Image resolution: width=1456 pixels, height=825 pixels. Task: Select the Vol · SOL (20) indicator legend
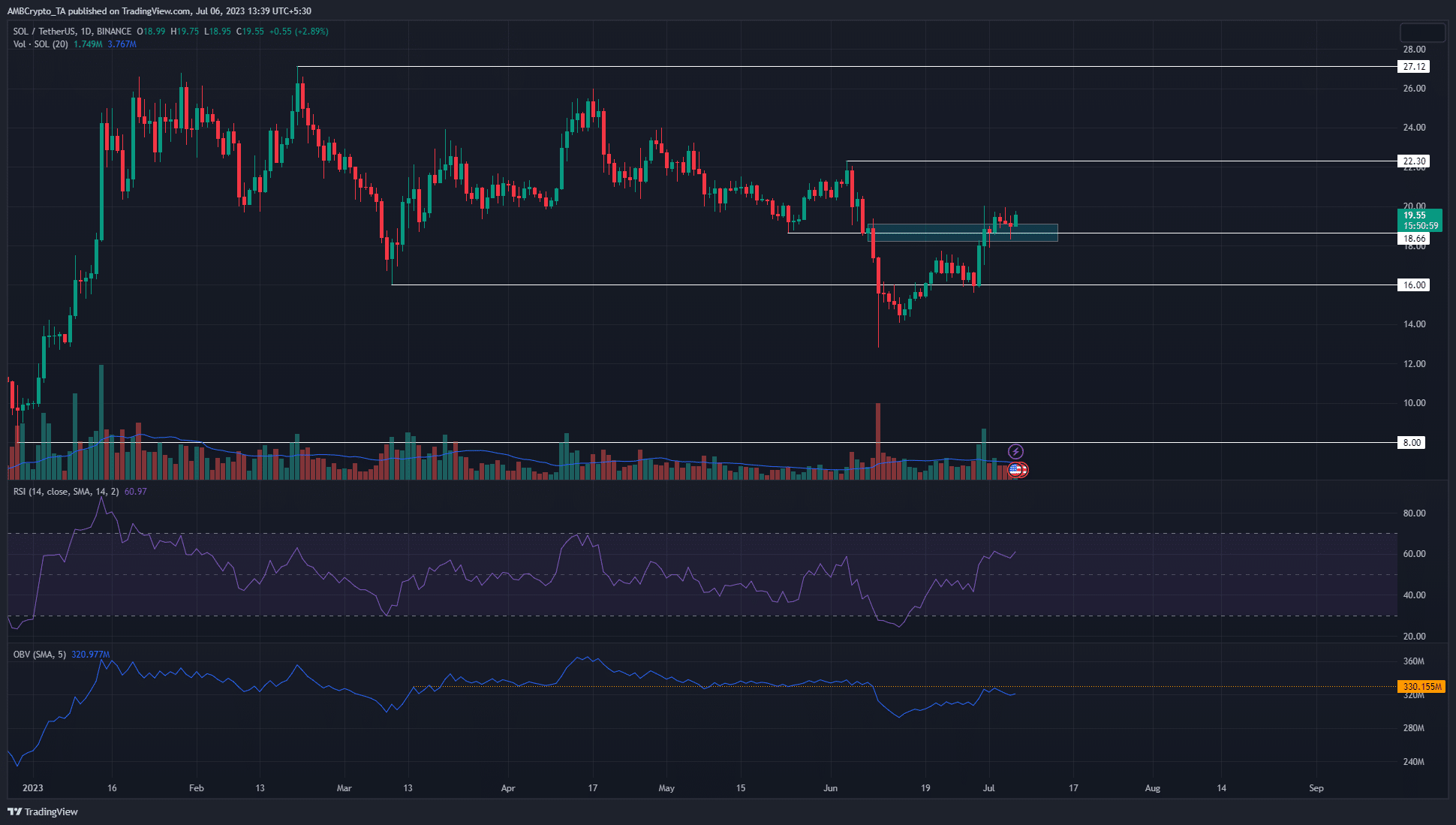(41, 44)
